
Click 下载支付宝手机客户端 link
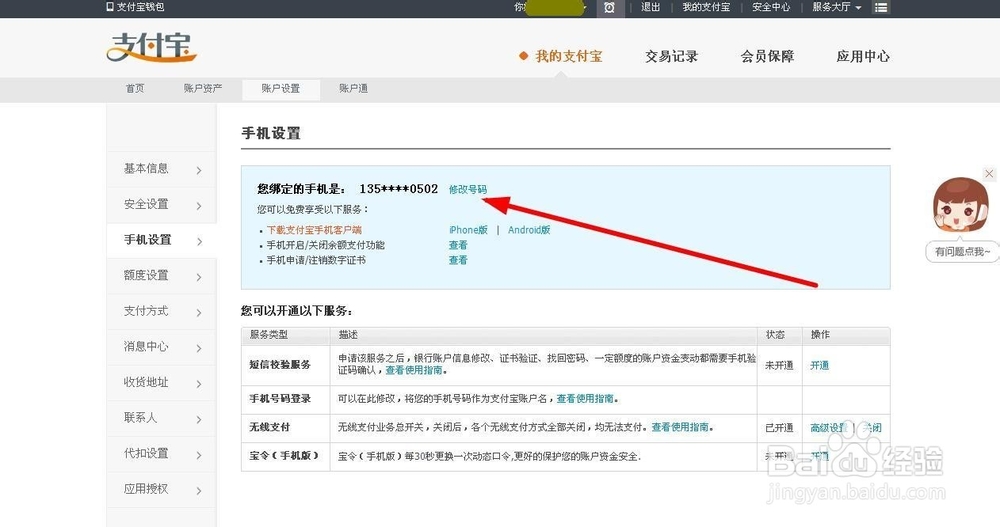(x=314, y=230)
